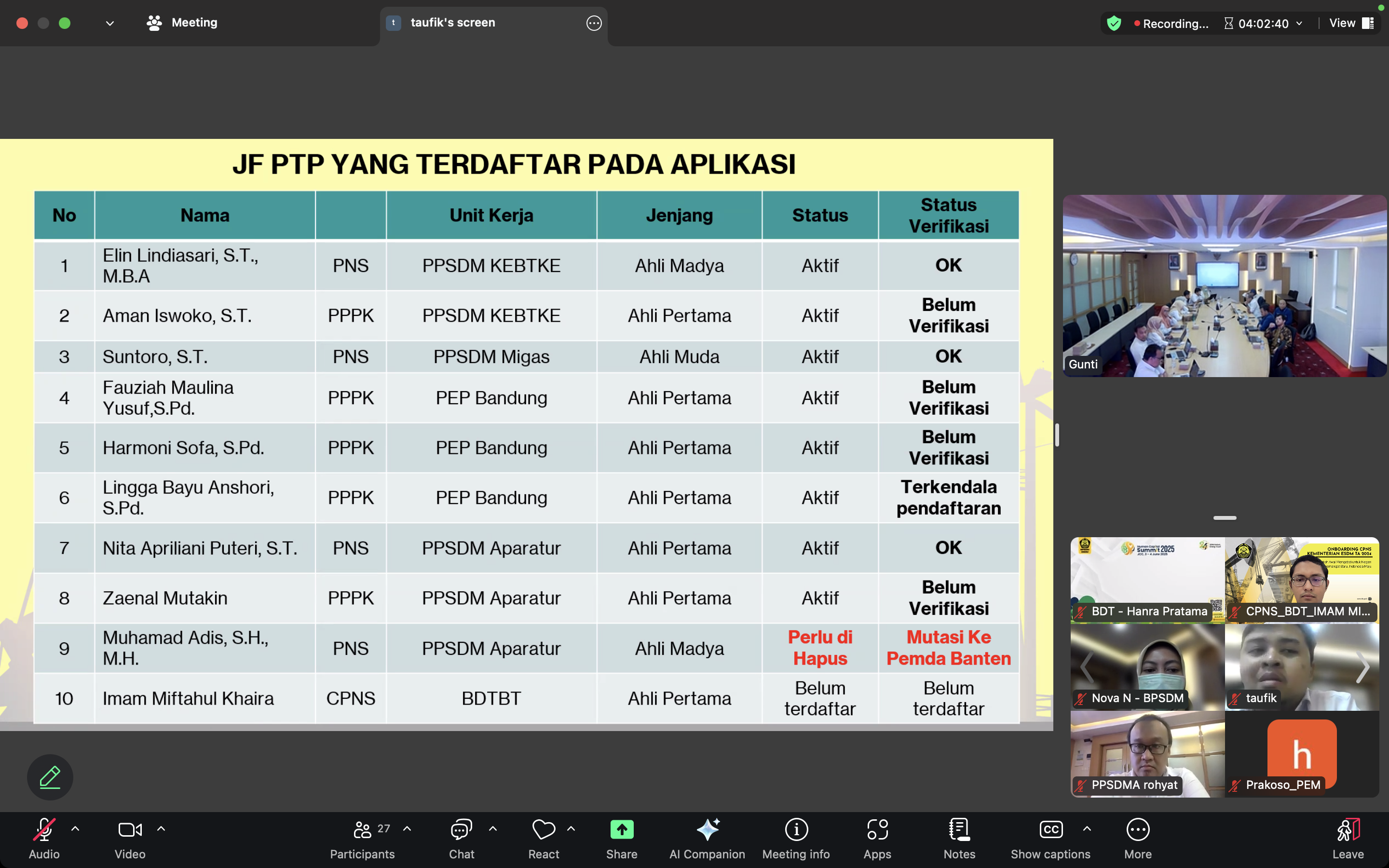Click the React heart icon
The height and width of the screenshot is (868, 1389).
[543, 830]
